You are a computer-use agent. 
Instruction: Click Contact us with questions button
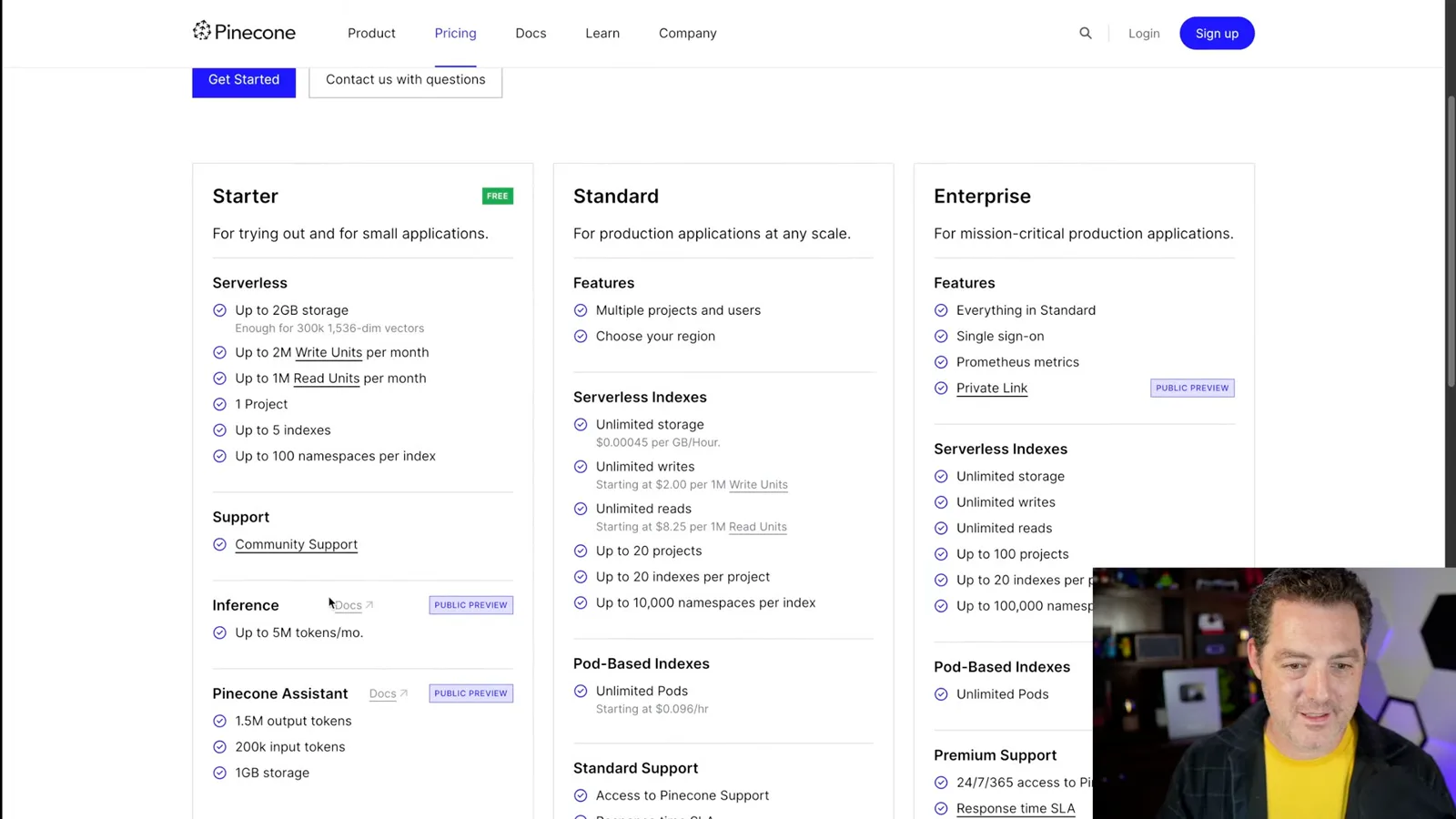click(x=406, y=80)
